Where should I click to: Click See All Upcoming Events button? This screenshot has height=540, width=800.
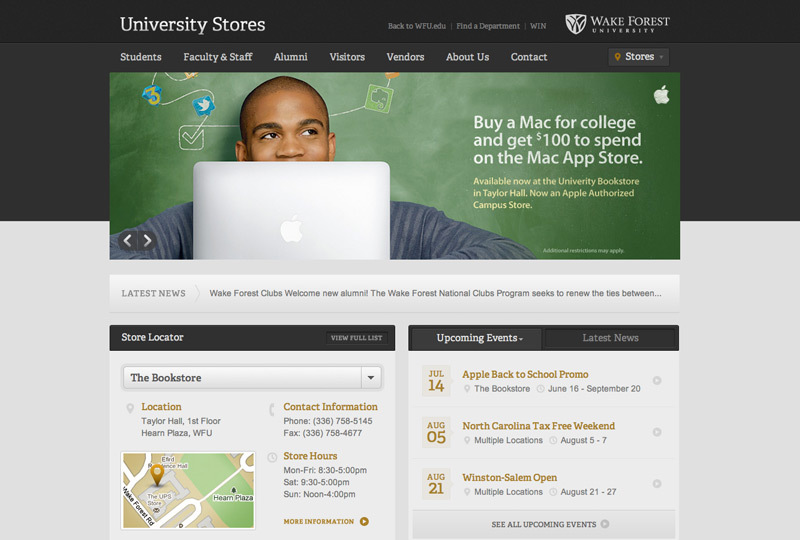544,524
